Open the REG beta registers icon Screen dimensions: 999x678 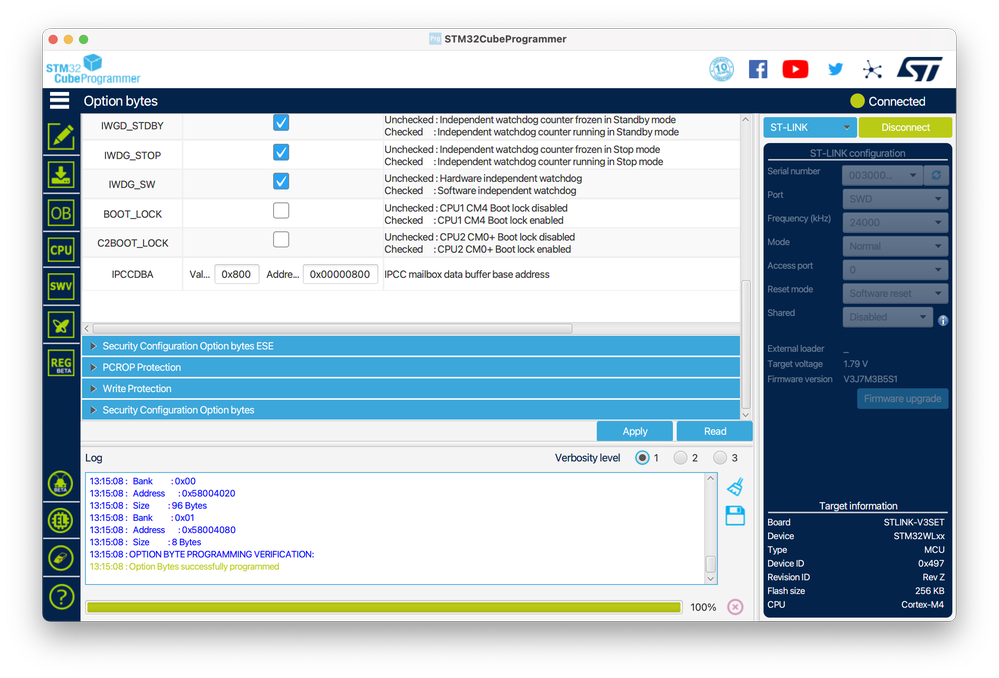[61, 364]
